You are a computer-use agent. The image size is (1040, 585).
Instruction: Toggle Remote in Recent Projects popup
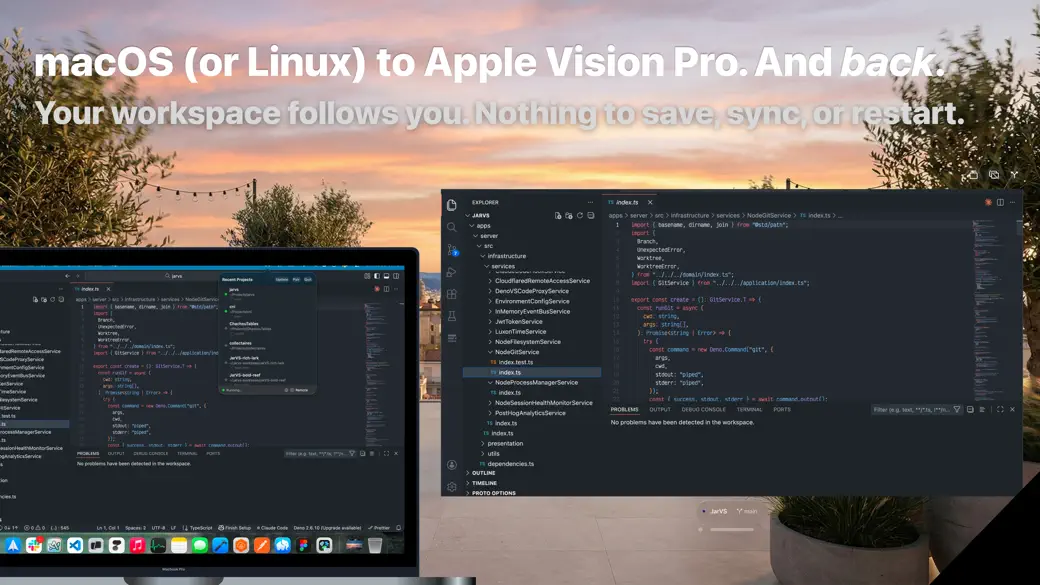(298, 390)
